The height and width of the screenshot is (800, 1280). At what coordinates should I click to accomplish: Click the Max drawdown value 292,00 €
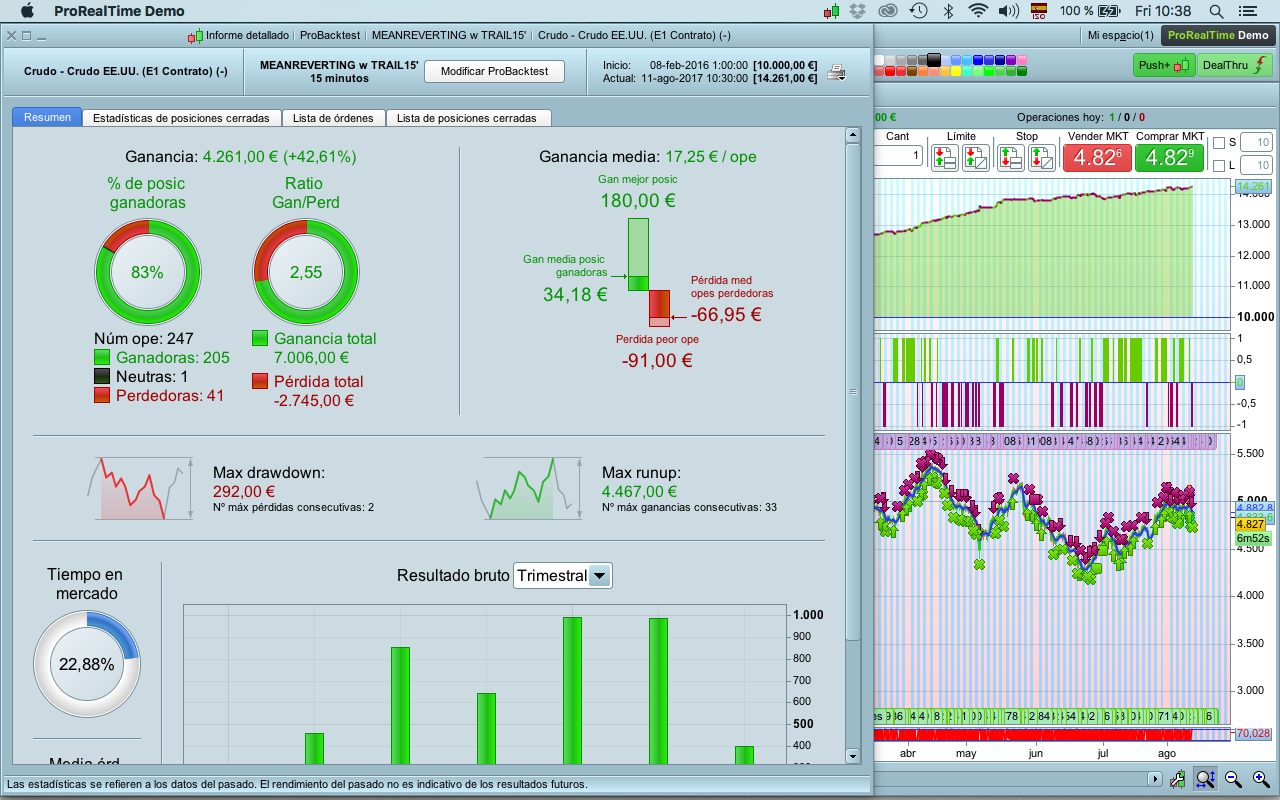244,492
